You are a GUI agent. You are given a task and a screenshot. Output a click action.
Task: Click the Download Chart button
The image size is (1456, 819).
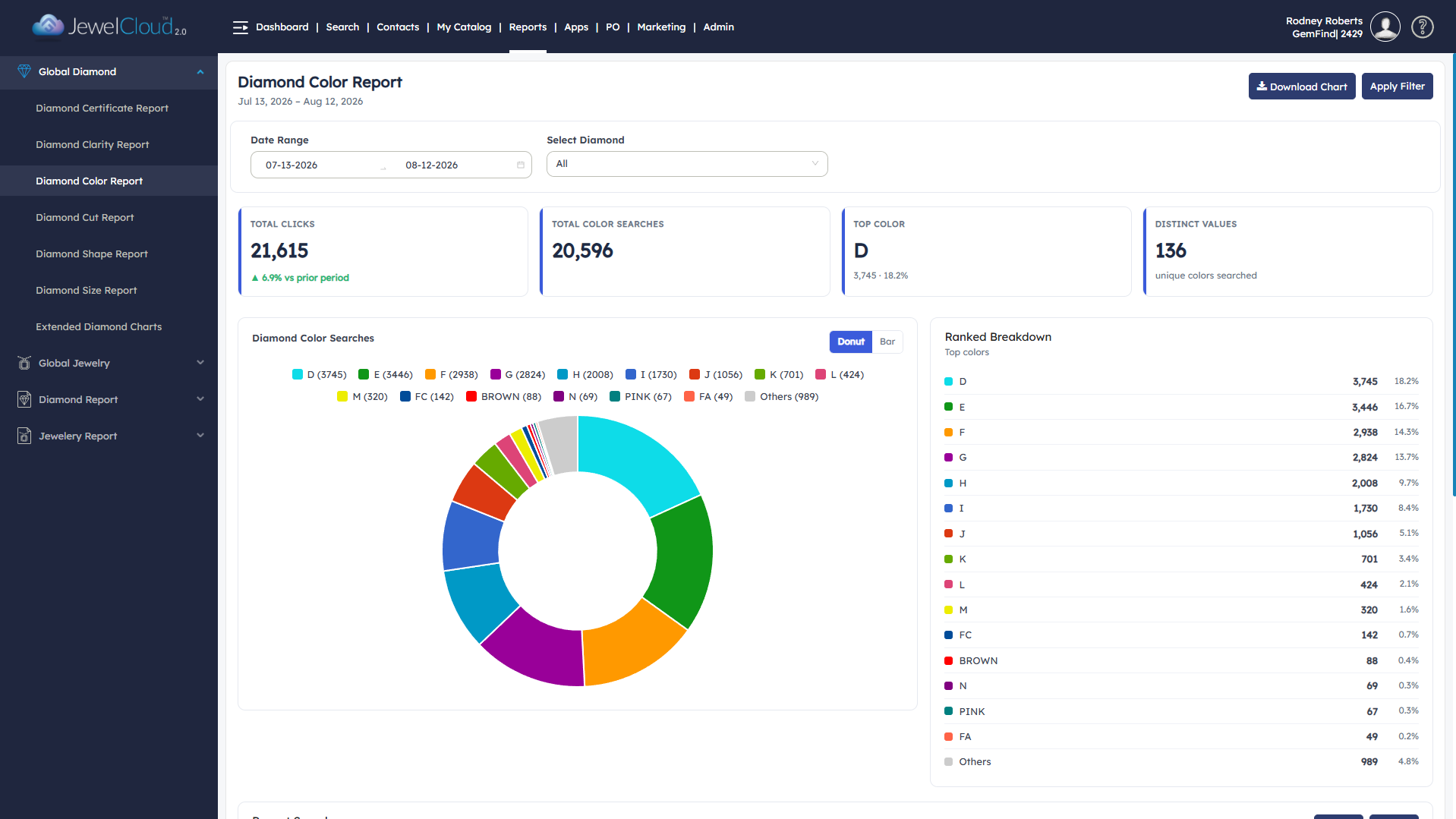tap(1302, 87)
